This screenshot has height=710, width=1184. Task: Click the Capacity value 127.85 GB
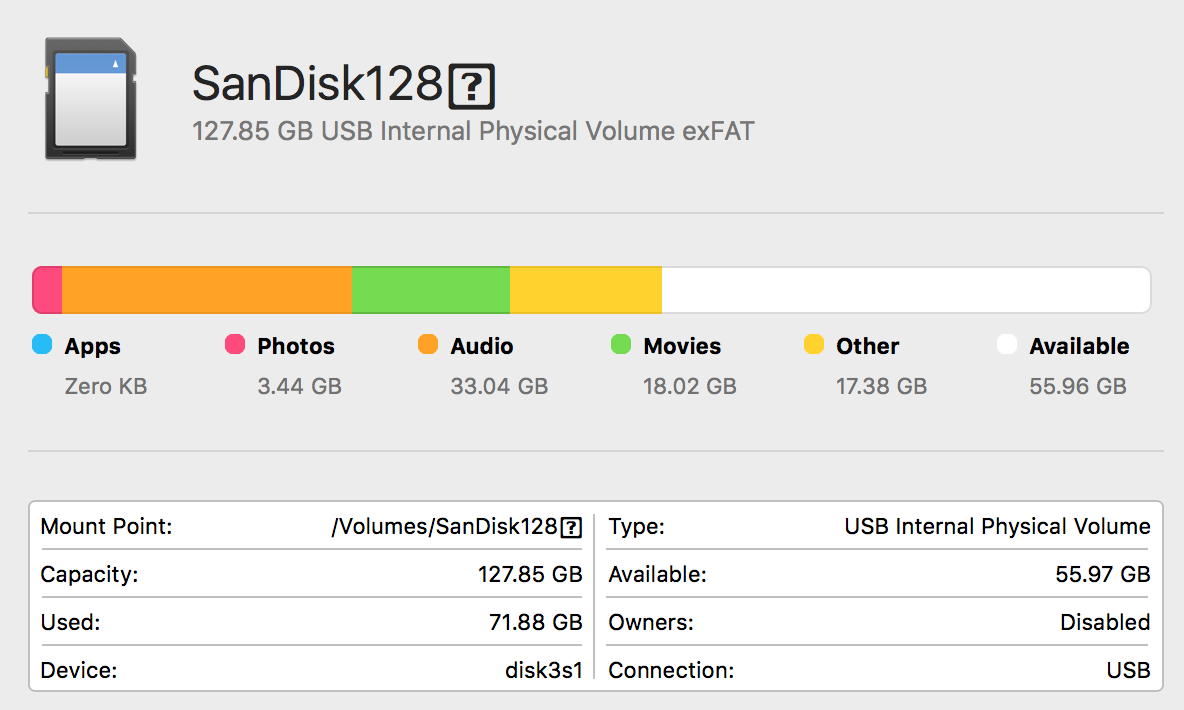pos(530,575)
